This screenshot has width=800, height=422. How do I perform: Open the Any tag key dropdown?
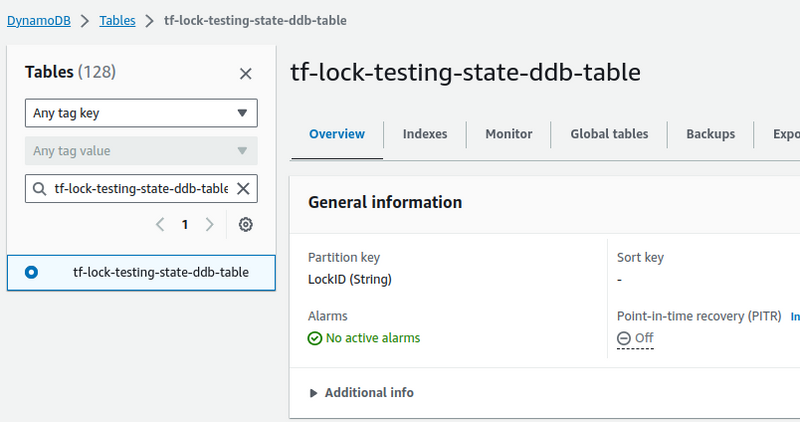[x=141, y=113]
